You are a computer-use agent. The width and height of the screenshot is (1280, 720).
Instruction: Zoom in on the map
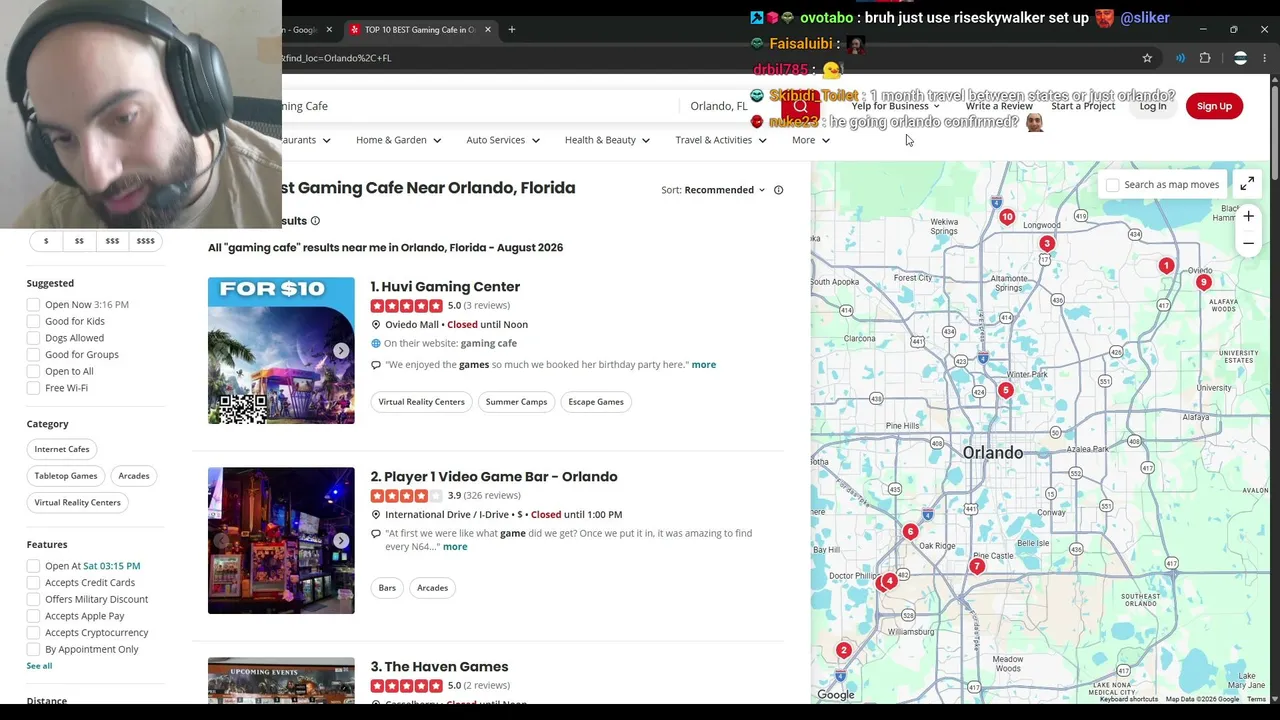1248,216
